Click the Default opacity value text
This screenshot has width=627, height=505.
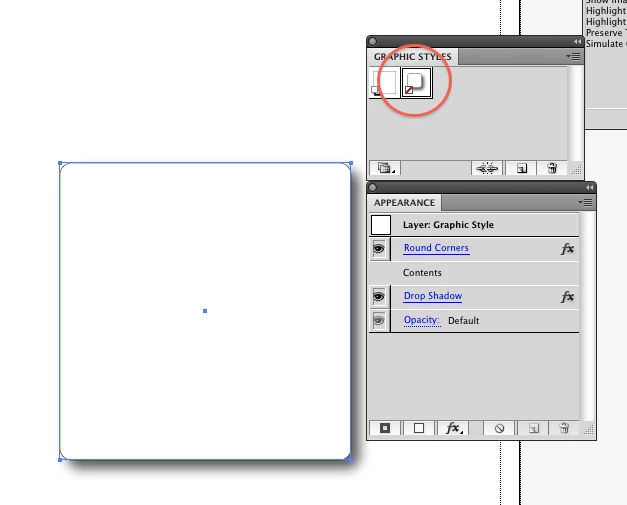click(463, 321)
